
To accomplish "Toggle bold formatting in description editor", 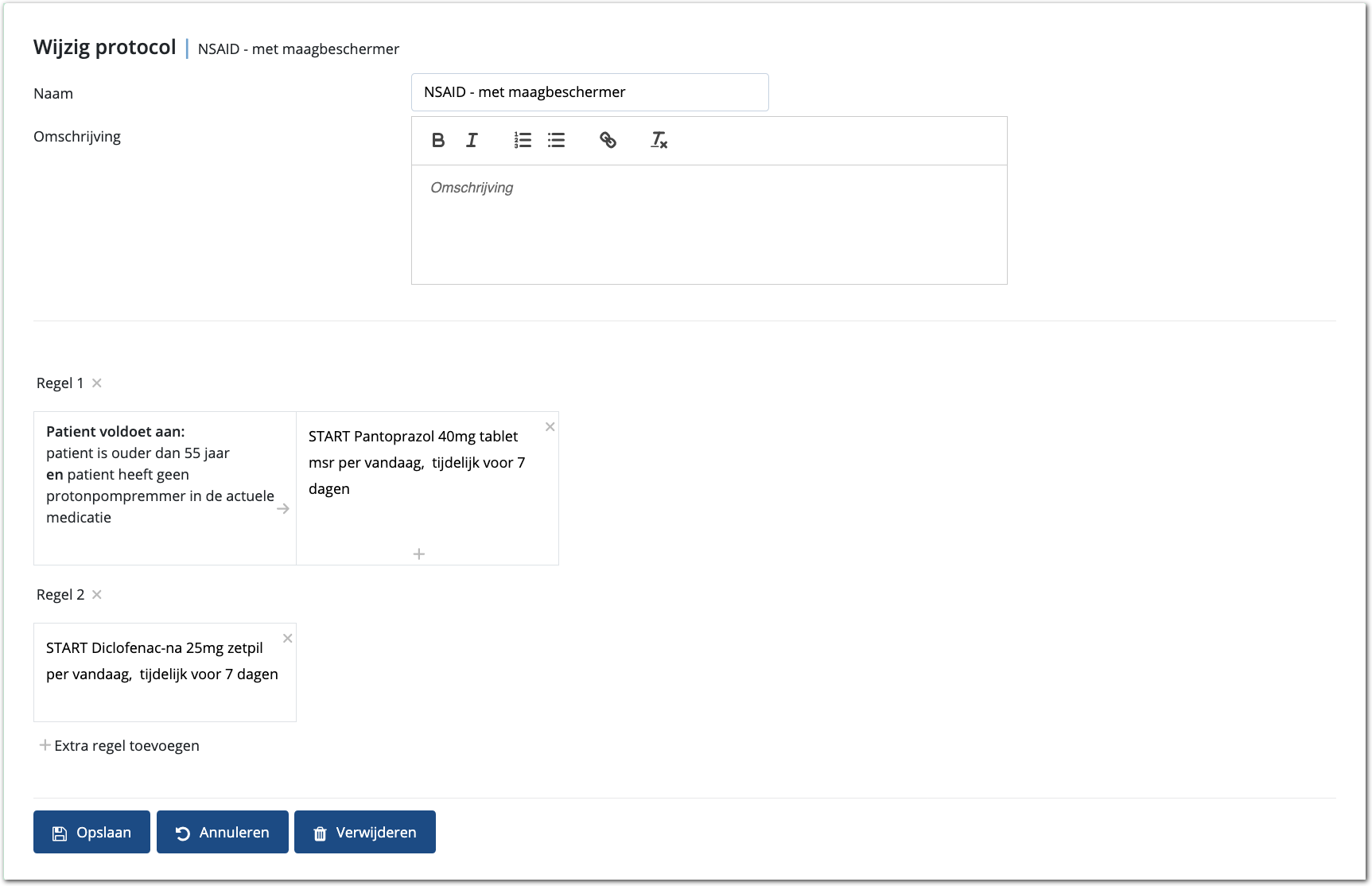I will [438, 141].
